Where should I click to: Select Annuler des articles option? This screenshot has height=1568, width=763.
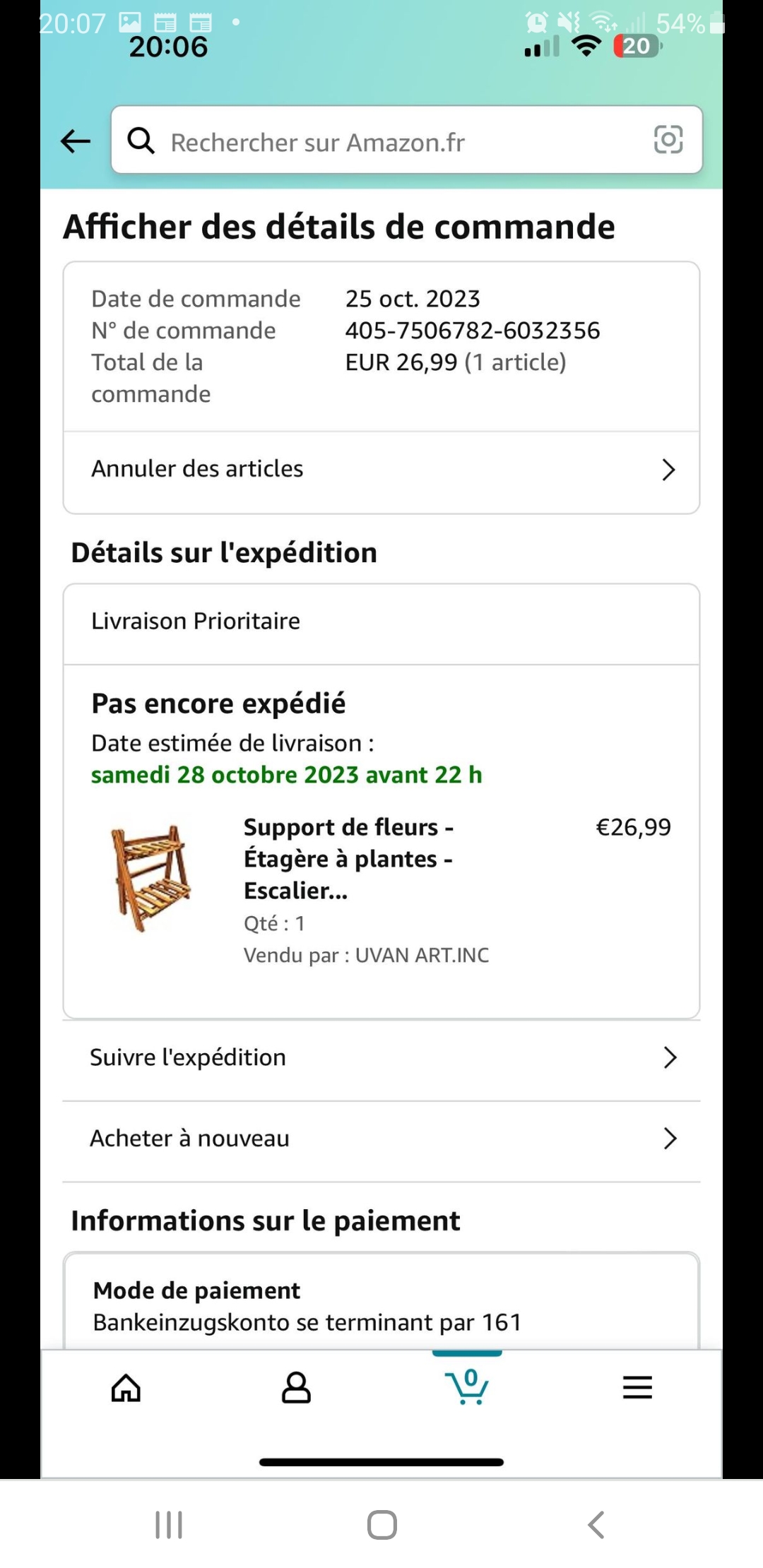coord(198,469)
